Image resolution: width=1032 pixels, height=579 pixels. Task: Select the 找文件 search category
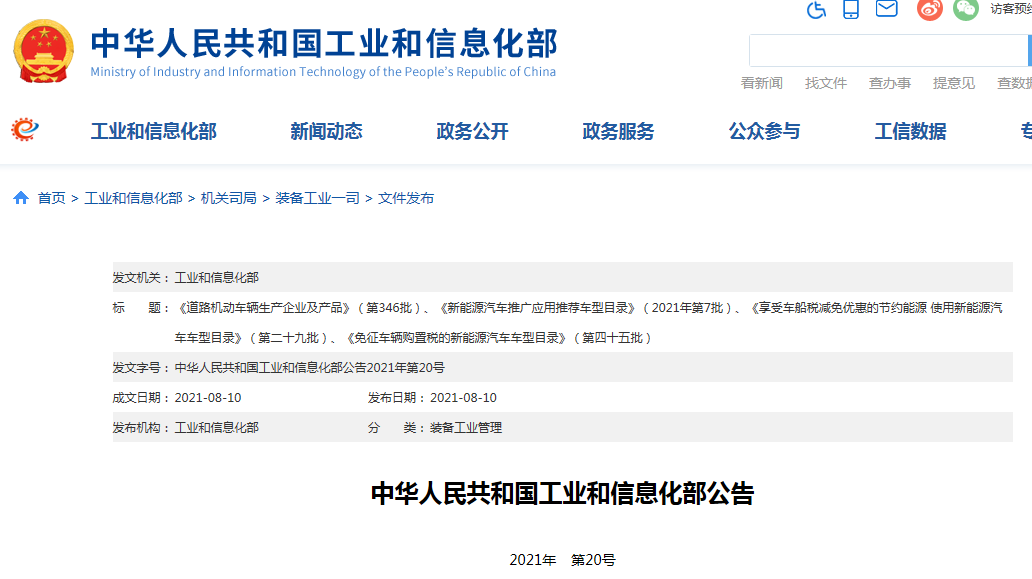(x=826, y=83)
